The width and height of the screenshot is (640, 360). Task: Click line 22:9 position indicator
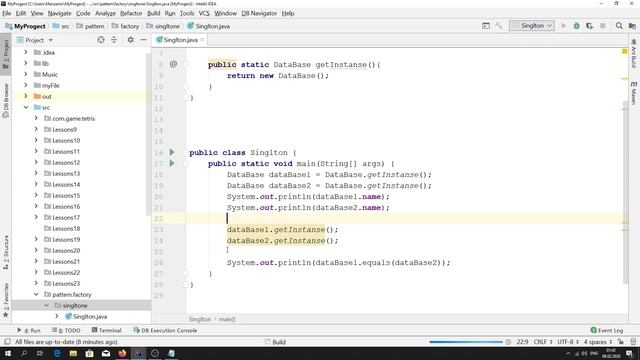(x=522, y=342)
